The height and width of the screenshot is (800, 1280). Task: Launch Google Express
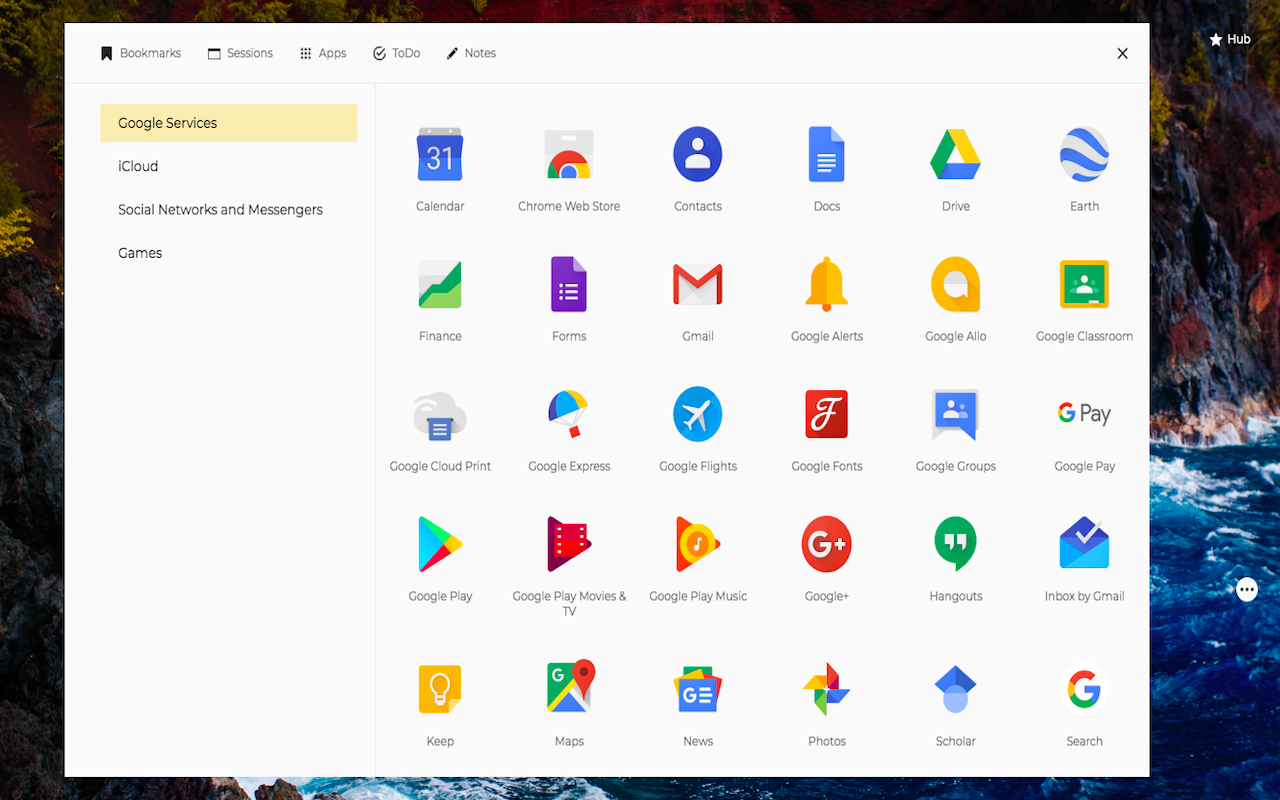pos(569,415)
